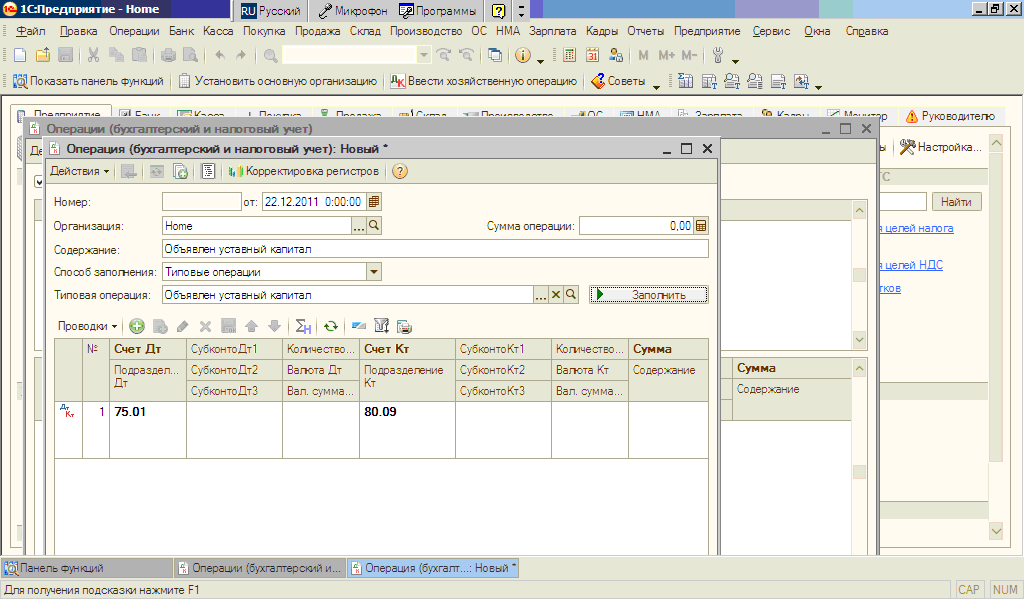Switch to the Руководителю tab
The image size is (1024, 600).
click(x=950, y=116)
